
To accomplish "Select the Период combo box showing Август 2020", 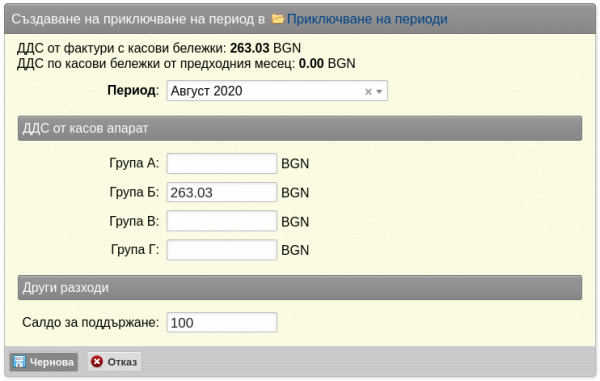I will (x=277, y=91).
